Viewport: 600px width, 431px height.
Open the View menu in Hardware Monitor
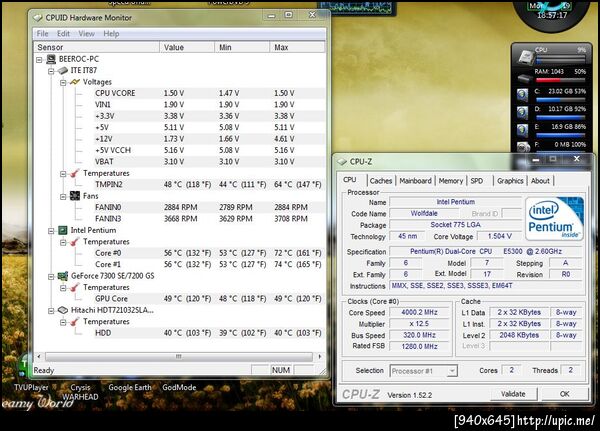tap(86, 34)
